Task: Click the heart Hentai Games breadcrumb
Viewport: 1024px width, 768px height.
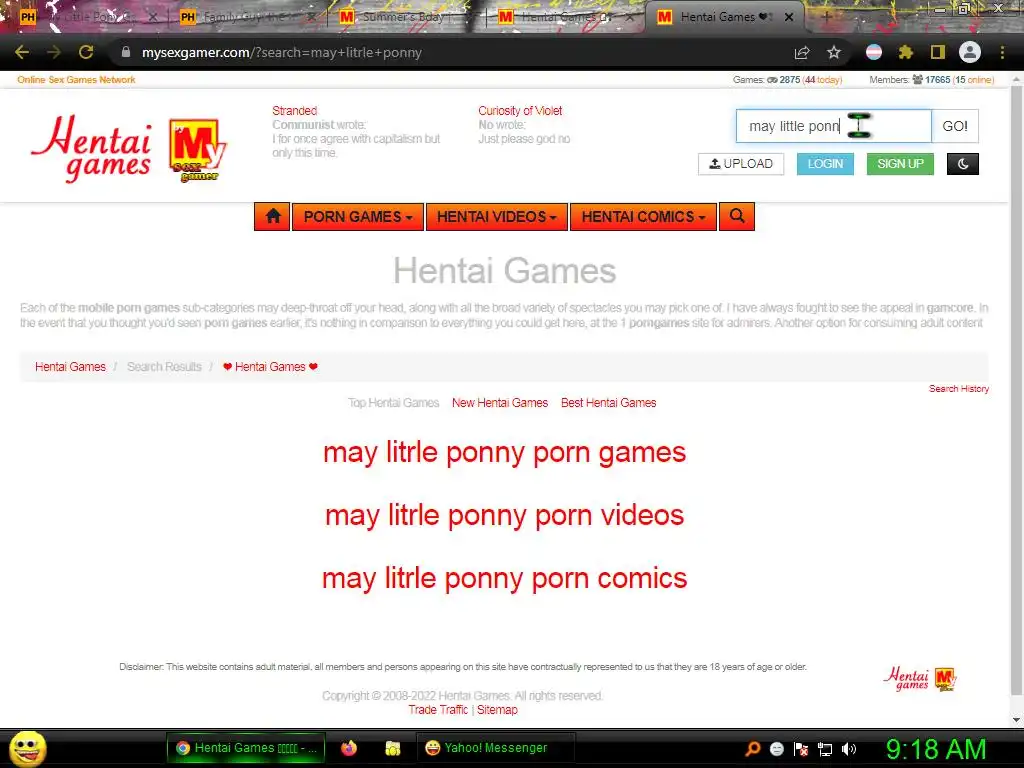Action: [x=270, y=367]
